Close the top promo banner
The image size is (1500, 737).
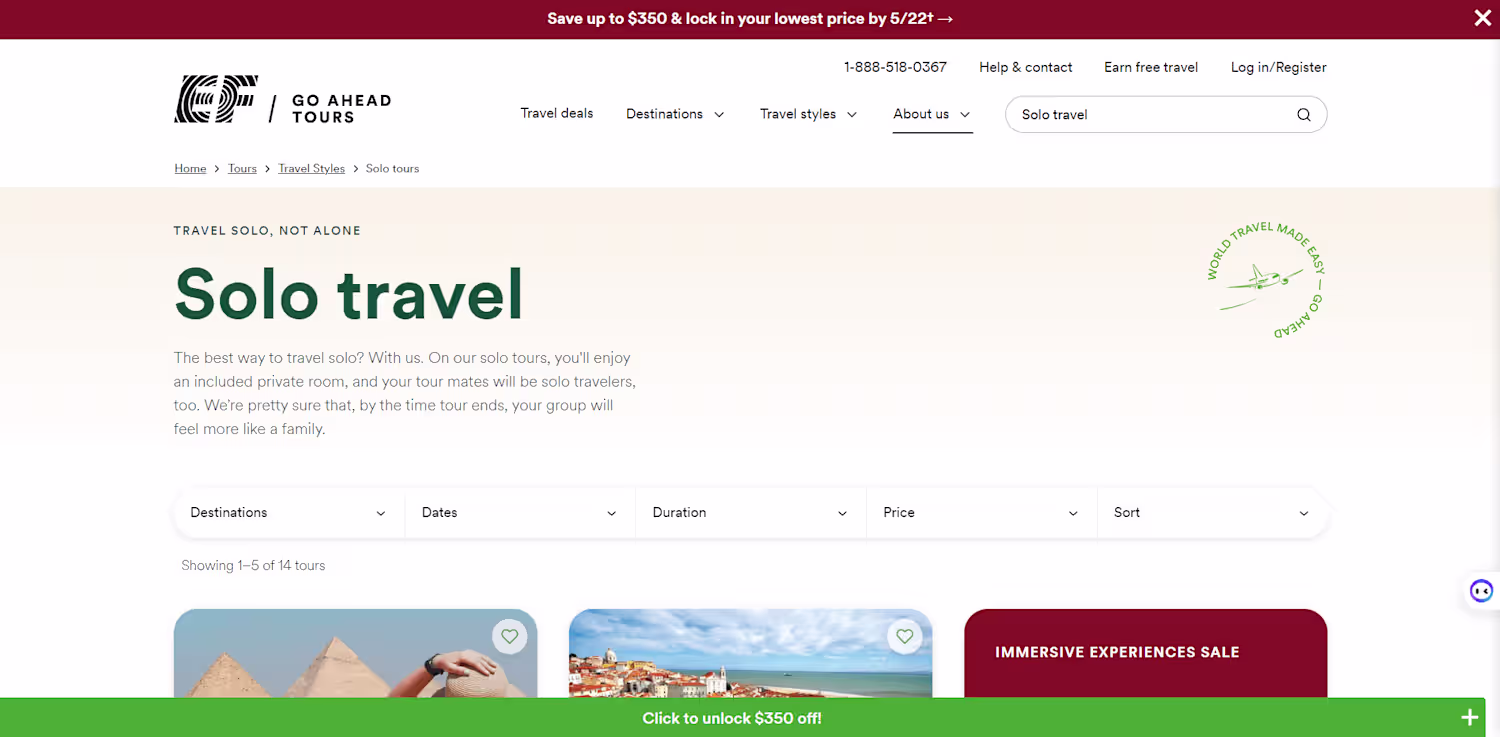(1482, 18)
